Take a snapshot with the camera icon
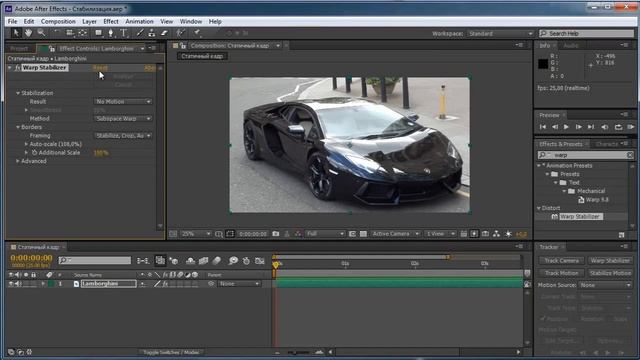 point(276,234)
